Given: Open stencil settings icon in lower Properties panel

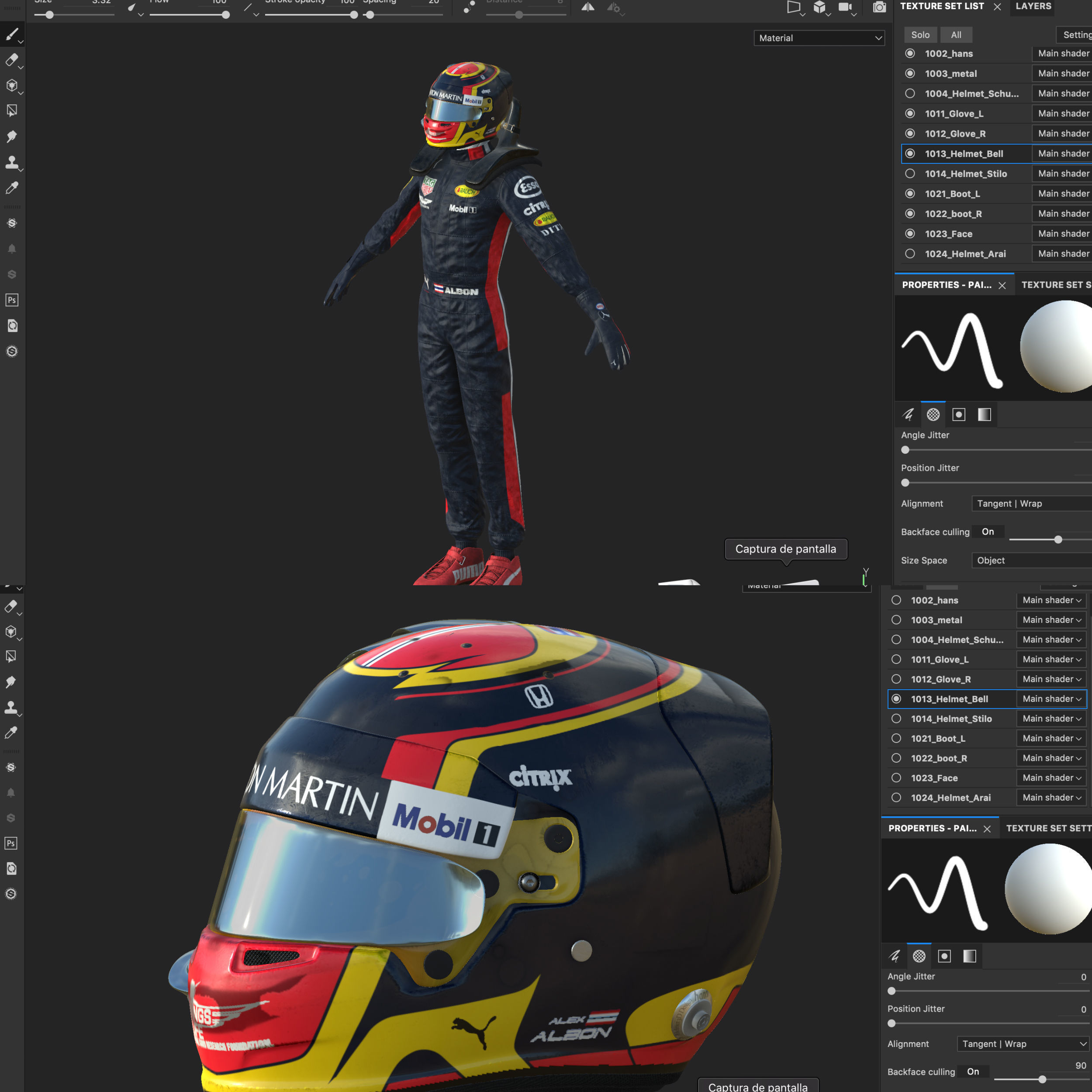Looking at the screenshot, I should (944, 956).
